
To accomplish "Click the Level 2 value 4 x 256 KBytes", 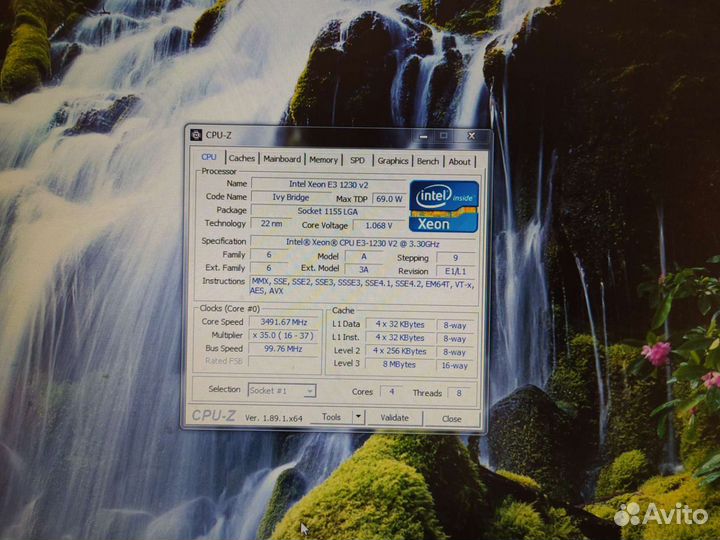I will click(399, 351).
